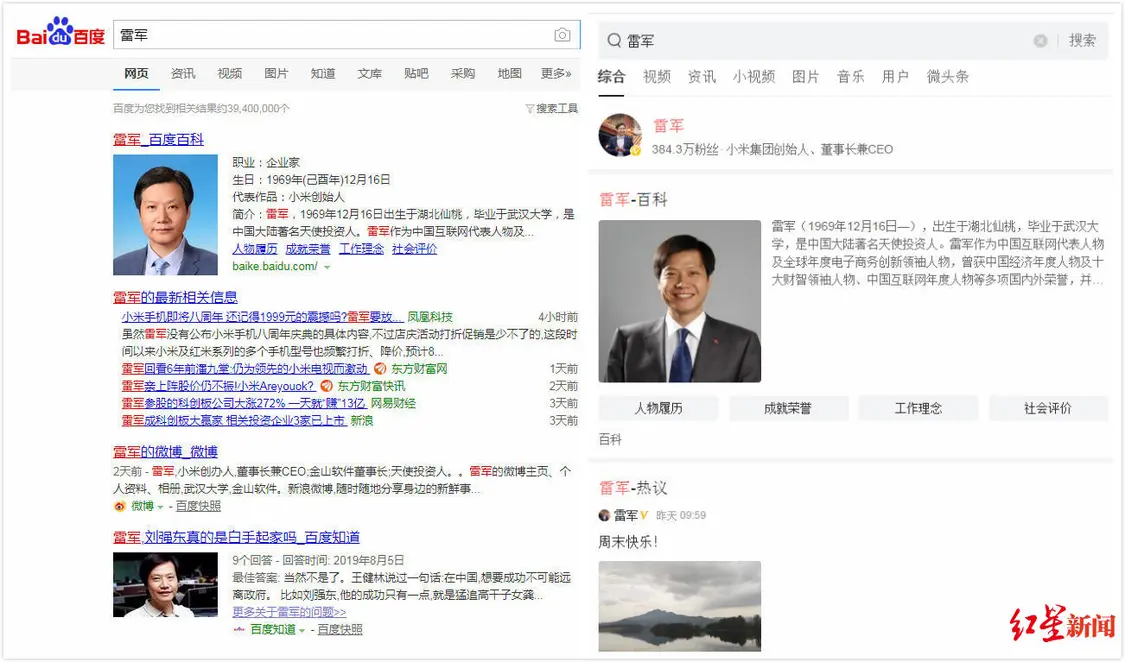Open the Toutiao 百科 portrait photo
The image size is (1125, 662).
(679, 301)
